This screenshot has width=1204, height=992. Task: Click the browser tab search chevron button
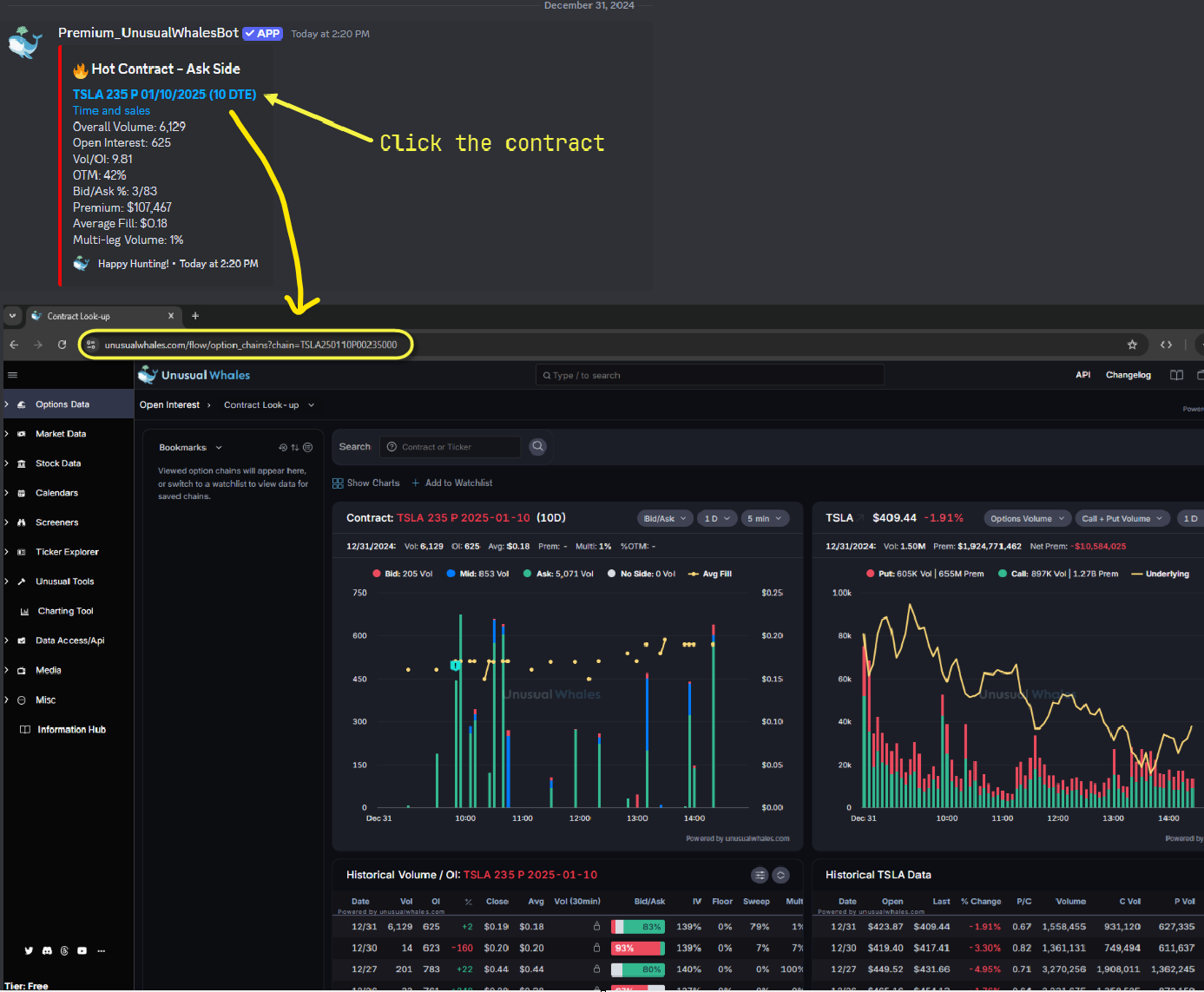(12, 316)
